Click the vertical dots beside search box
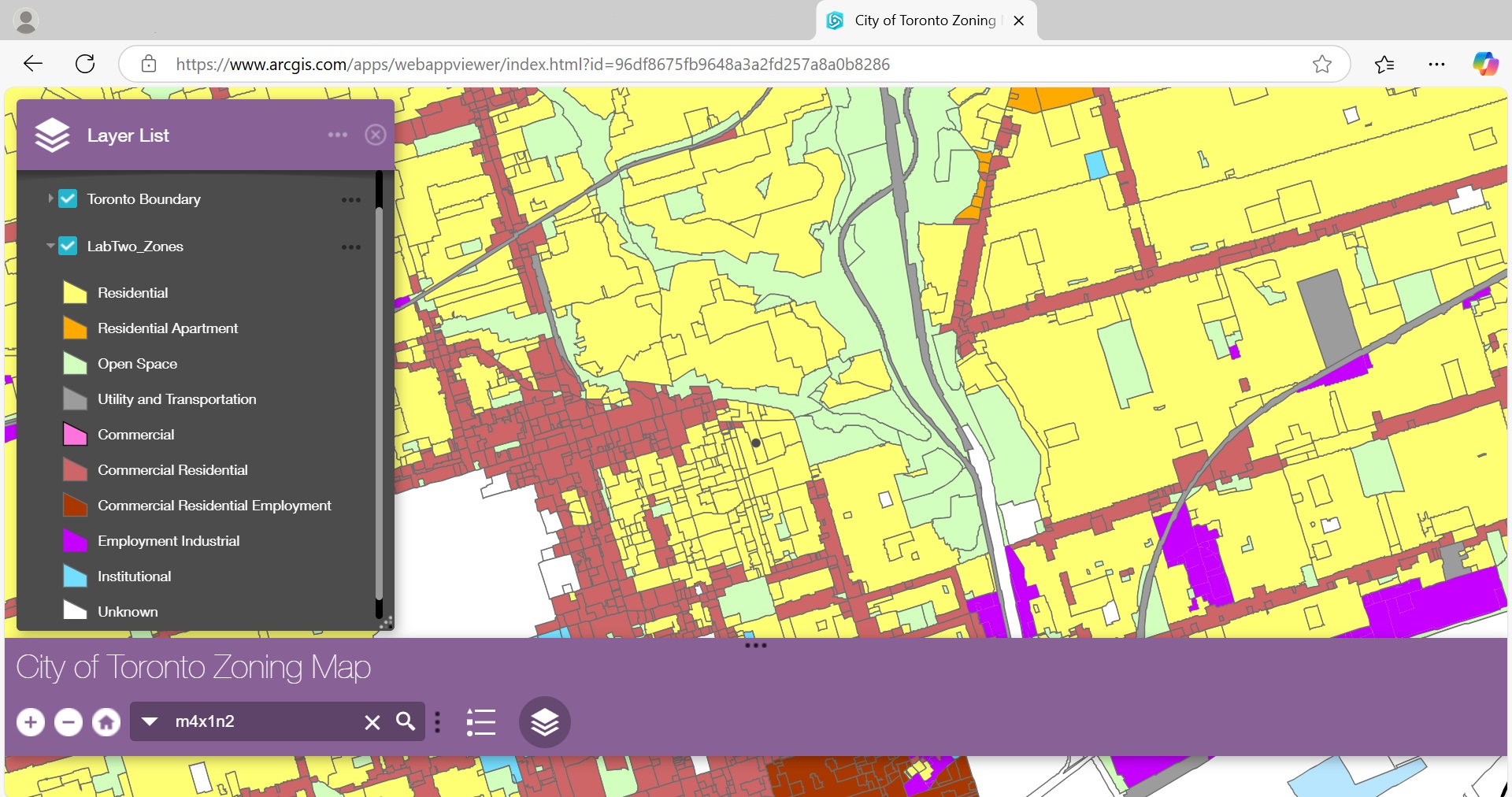The width and height of the screenshot is (1512, 797). click(x=438, y=721)
